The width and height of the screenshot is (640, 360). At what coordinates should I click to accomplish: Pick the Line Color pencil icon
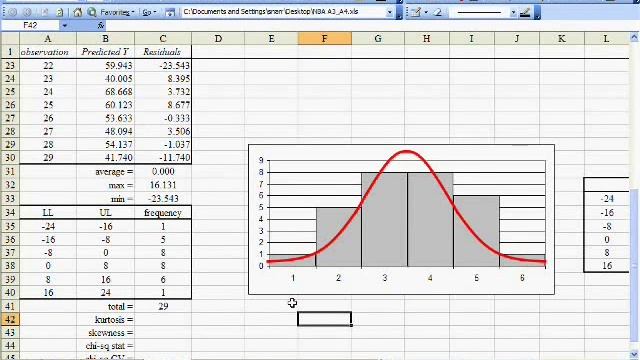click(x=525, y=12)
